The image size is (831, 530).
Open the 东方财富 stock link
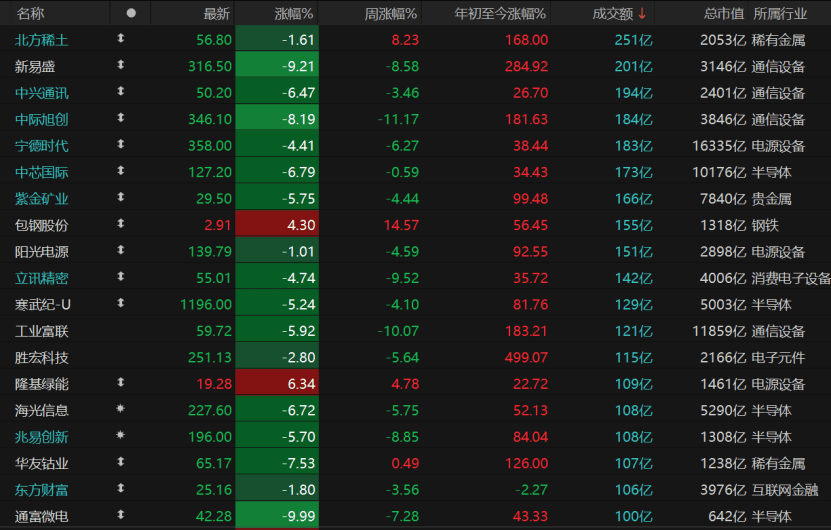point(42,488)
